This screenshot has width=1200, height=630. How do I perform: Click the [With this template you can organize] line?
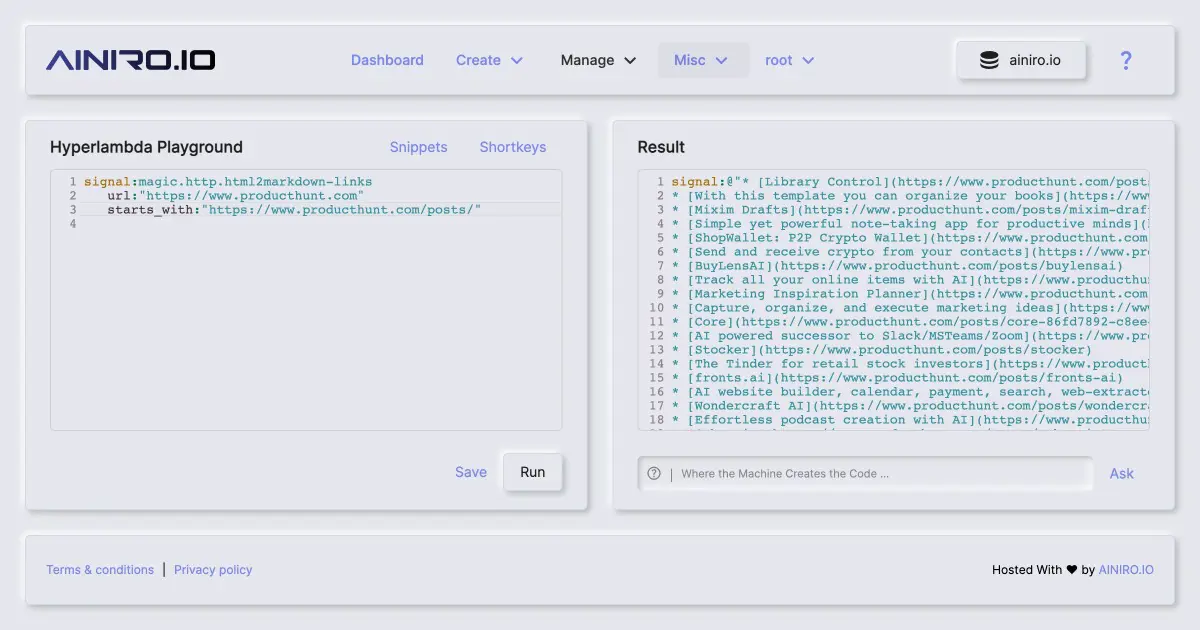(909, 196)
